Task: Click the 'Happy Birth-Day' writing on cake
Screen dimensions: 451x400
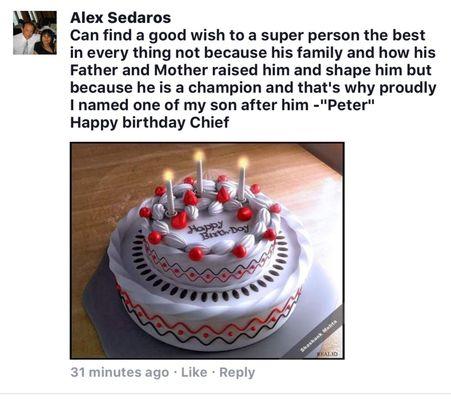Action: pyautogui.click(x=218, y=231)
